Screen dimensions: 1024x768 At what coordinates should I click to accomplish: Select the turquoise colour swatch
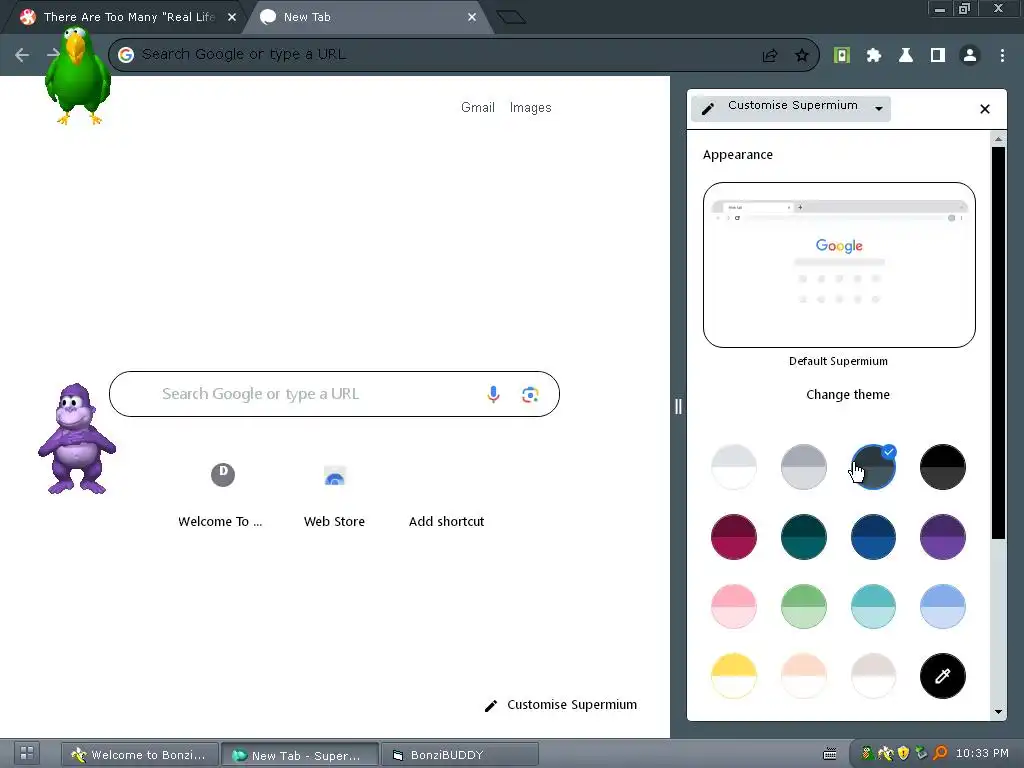(873, 606)
